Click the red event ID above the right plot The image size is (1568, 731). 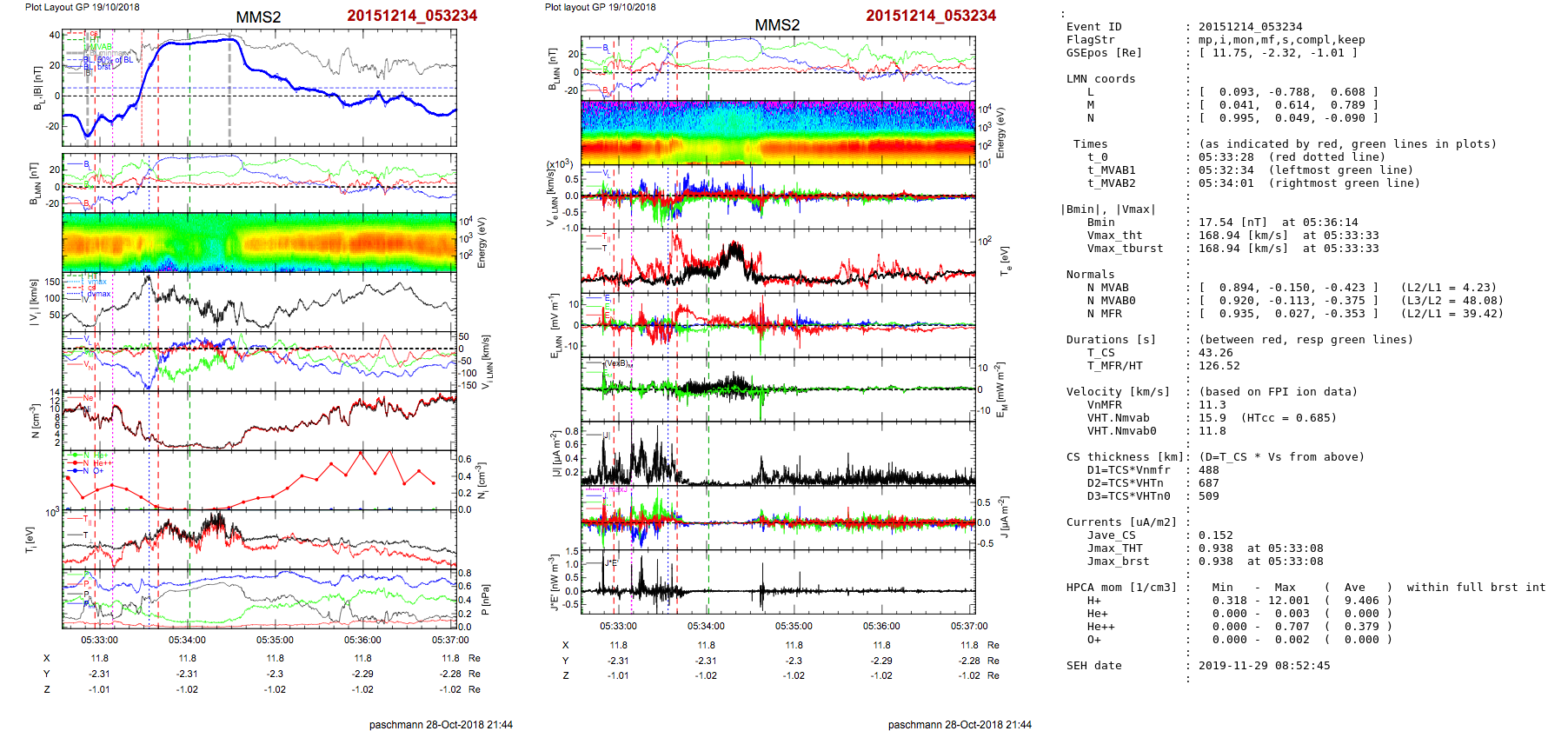tap(930, 16)
